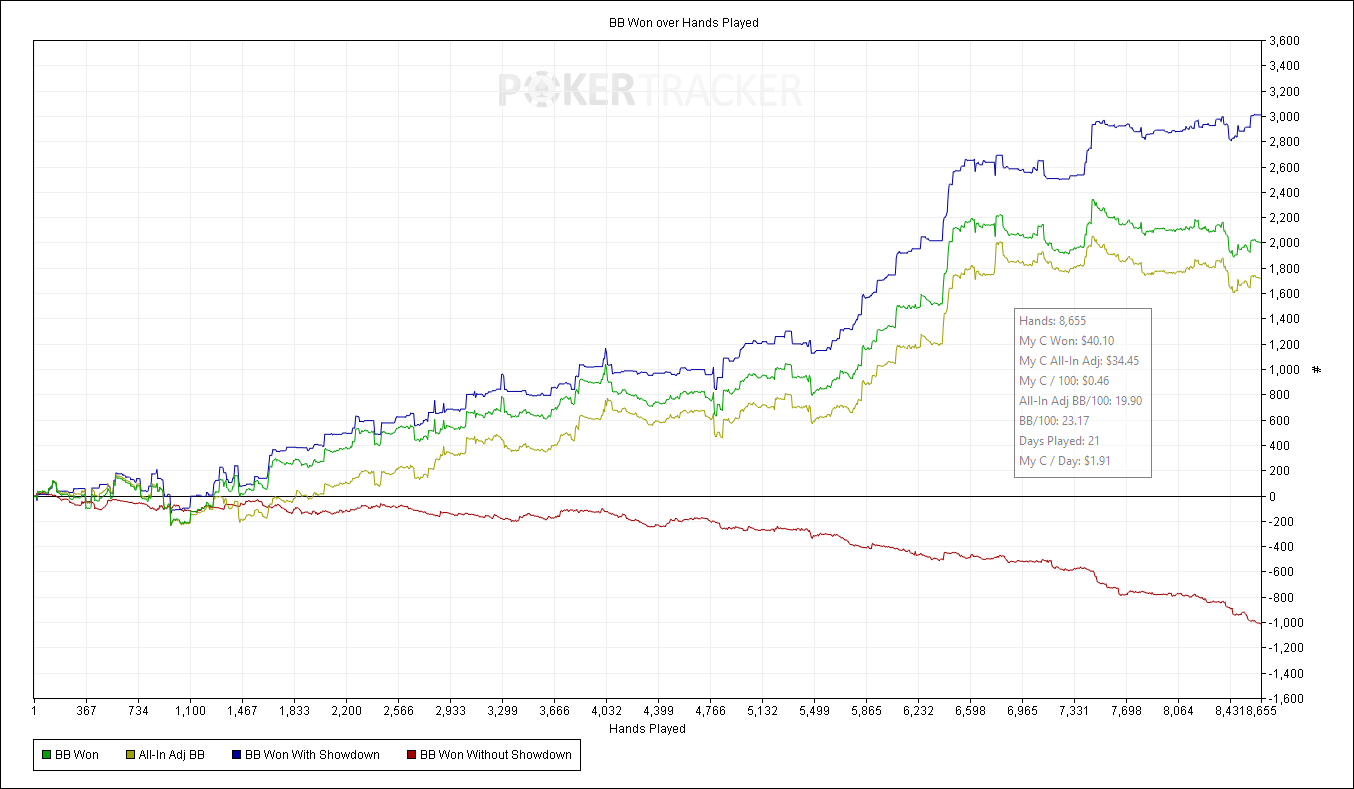This screenshot has width=1354, height=789.
Task: Select the "BB Won Without Showdown" legend label
Action: [495, 755]
